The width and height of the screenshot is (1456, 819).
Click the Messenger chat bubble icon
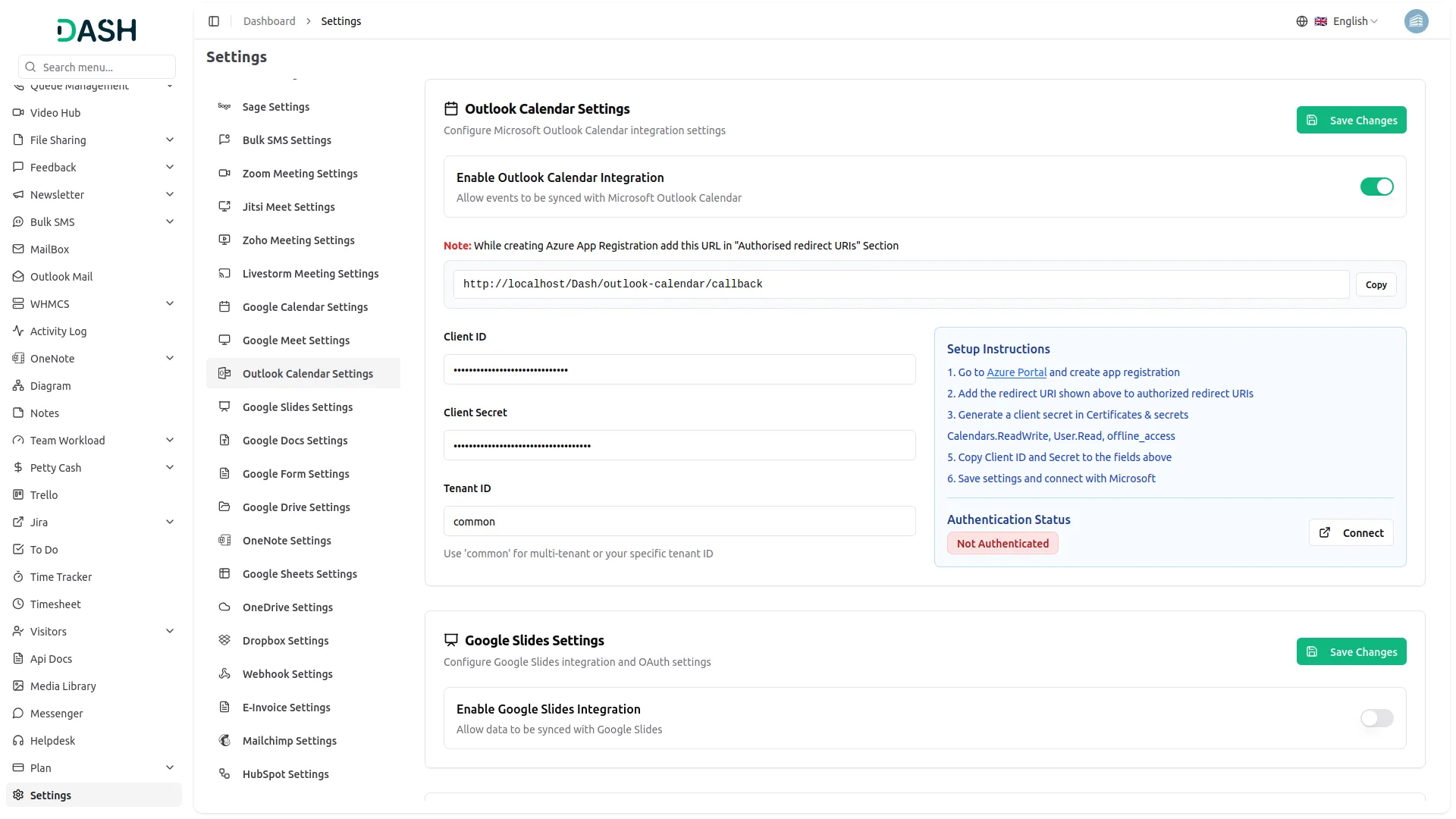(x=18, y=714)
